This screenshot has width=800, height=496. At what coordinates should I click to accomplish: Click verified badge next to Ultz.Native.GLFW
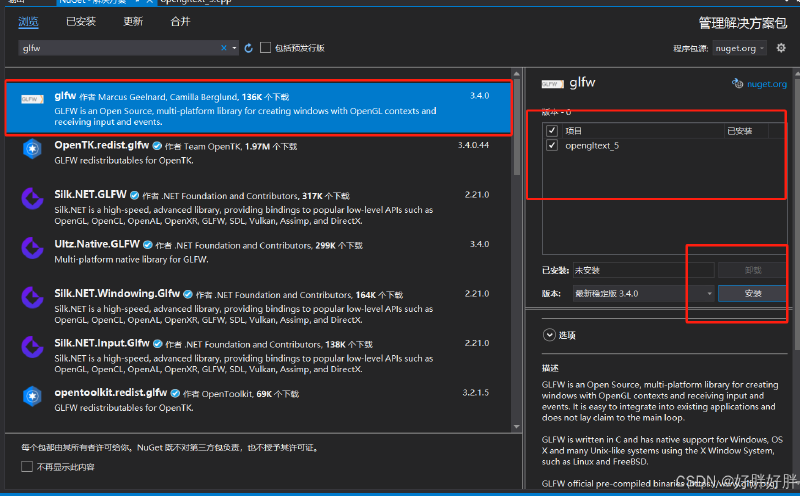[x=147, y=245]
